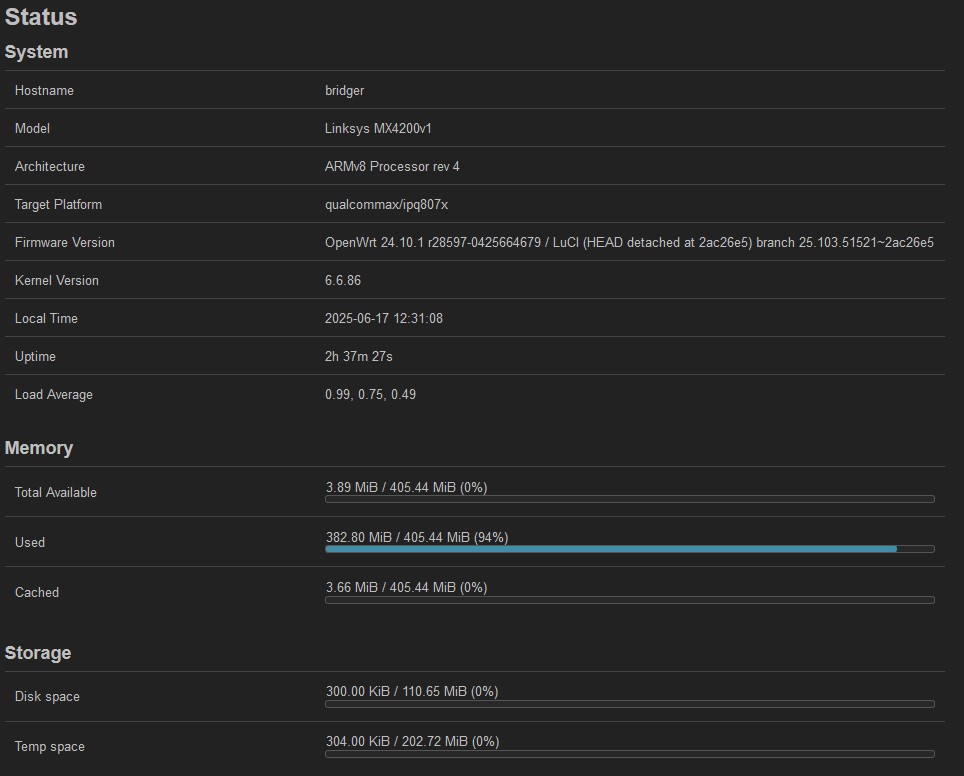Select the hostname value bridger
964x776 pixels.
point(344,90)
